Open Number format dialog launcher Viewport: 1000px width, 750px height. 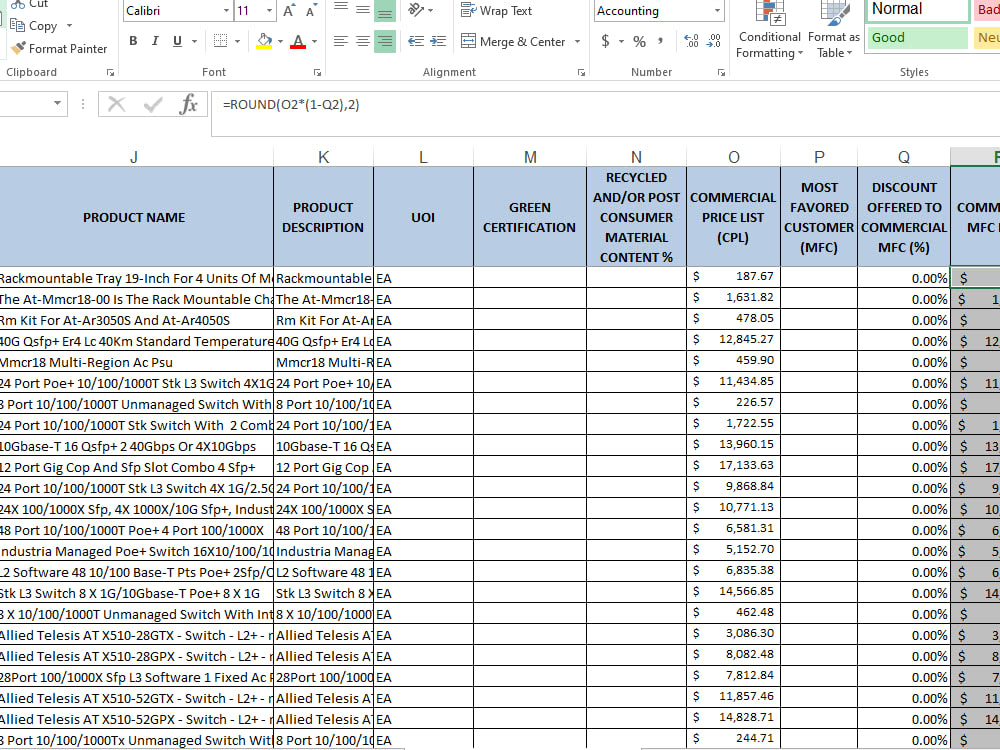tap(721, 73)
